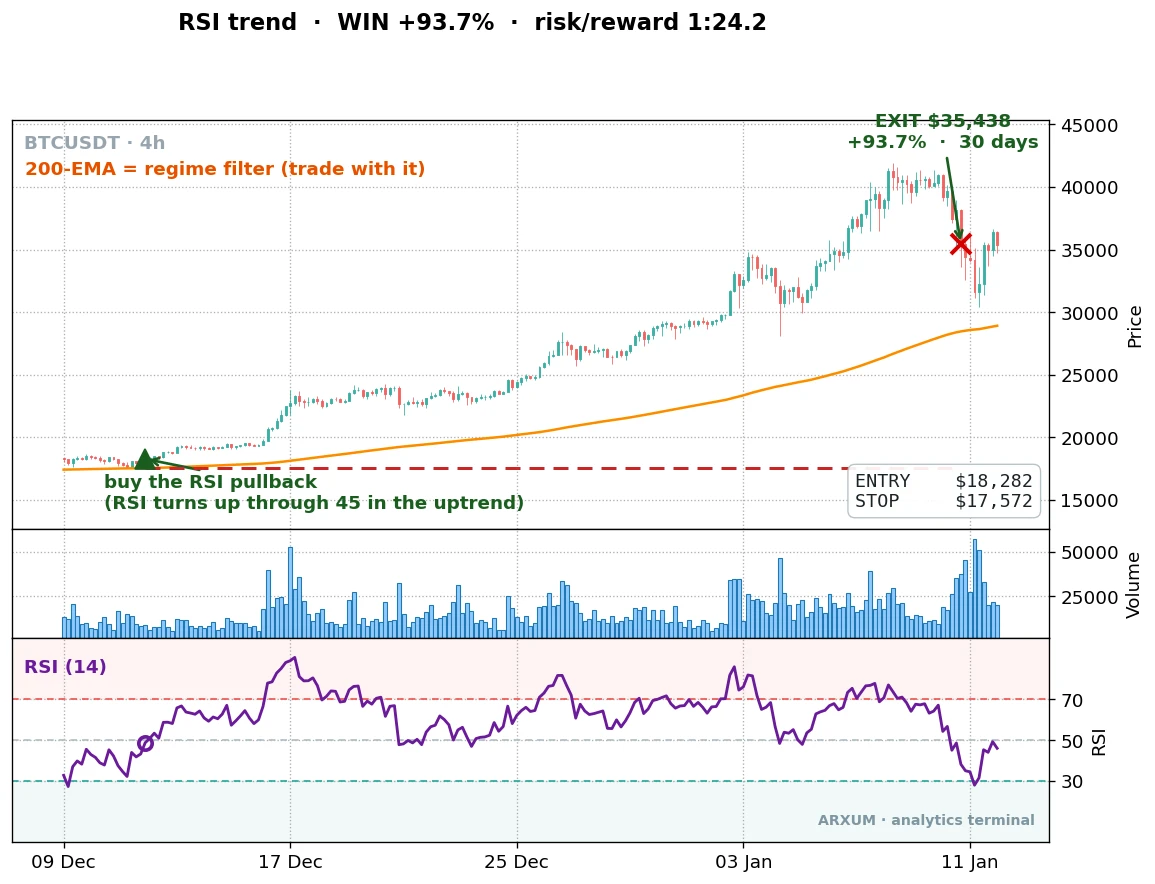Viewport: 1155px width, 884px height.
Task: Click the '11 Jan' date label
Action: tap(970, 862)
